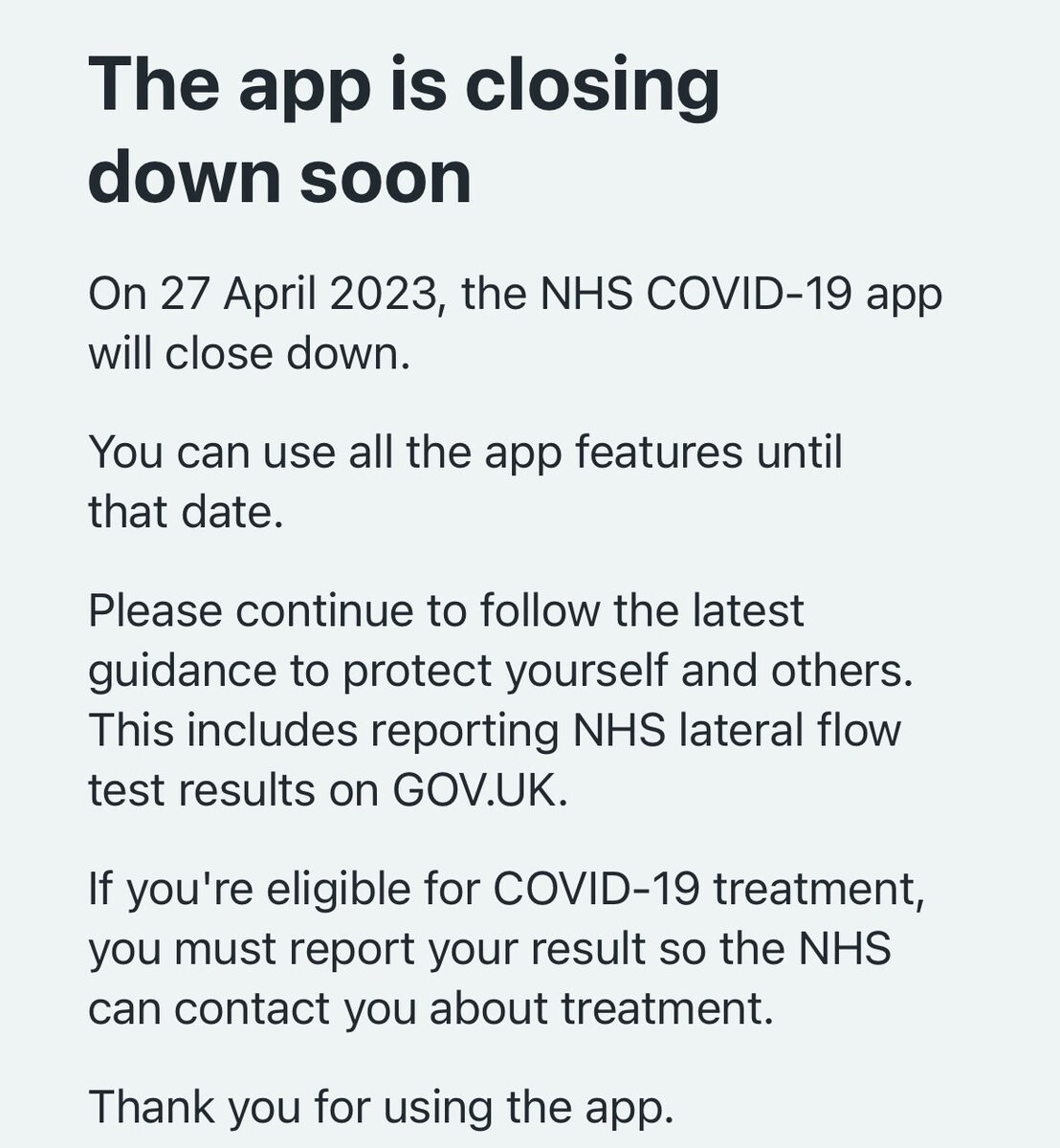Click the "Please continue to follow the latest" line

pyautogui.click(x=446, y=611)
